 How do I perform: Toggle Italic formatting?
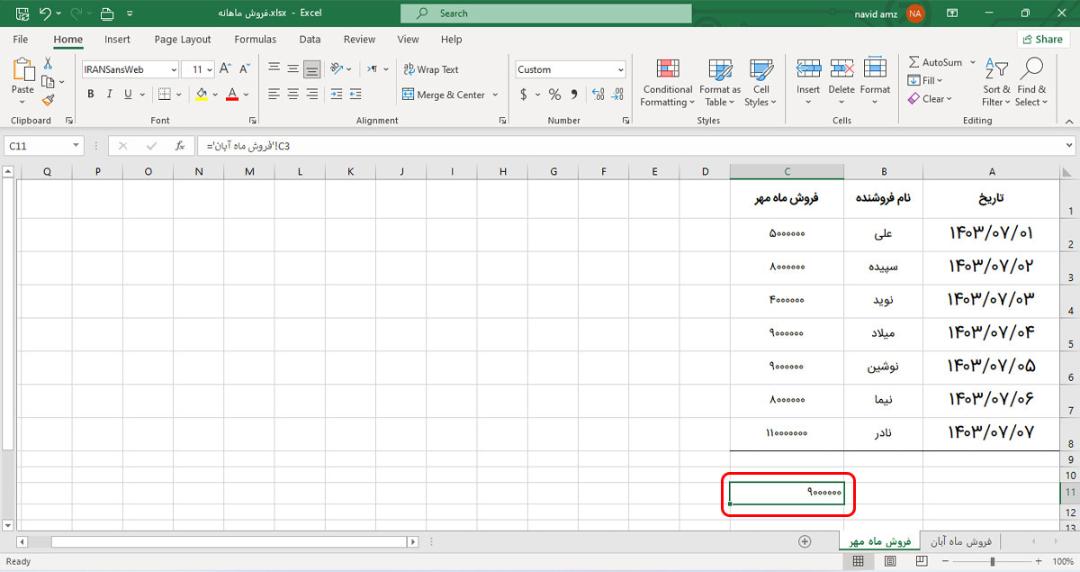109,94
